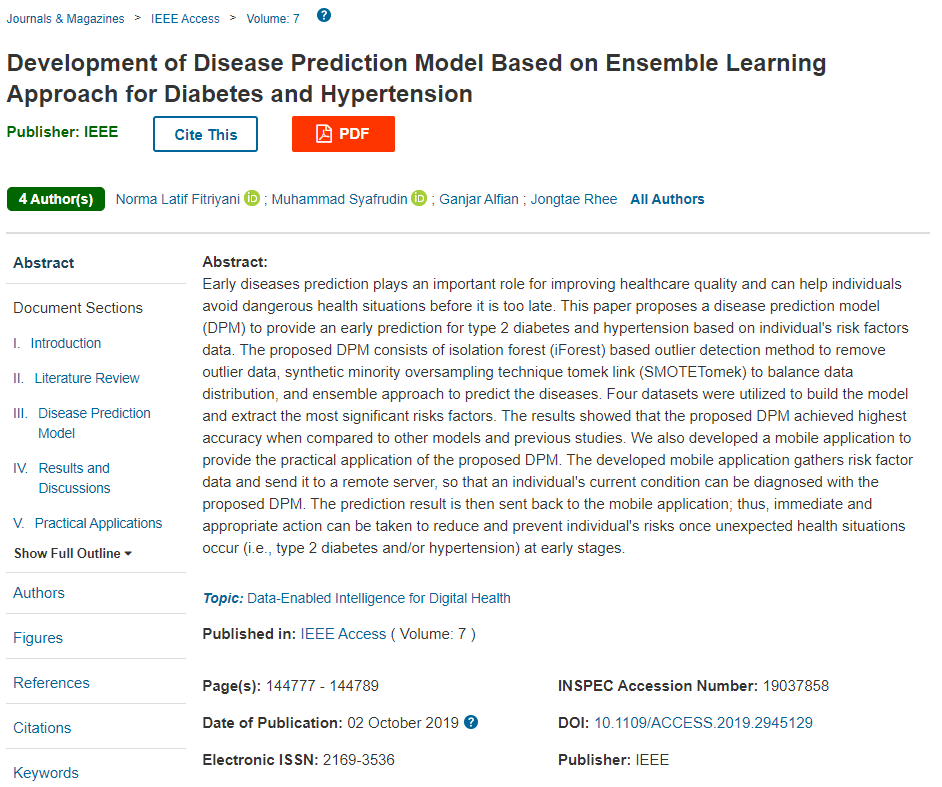The height and width of the screenshot is (787, 942).
Task: Jump to Literature Review section
Action: point(87,378)
